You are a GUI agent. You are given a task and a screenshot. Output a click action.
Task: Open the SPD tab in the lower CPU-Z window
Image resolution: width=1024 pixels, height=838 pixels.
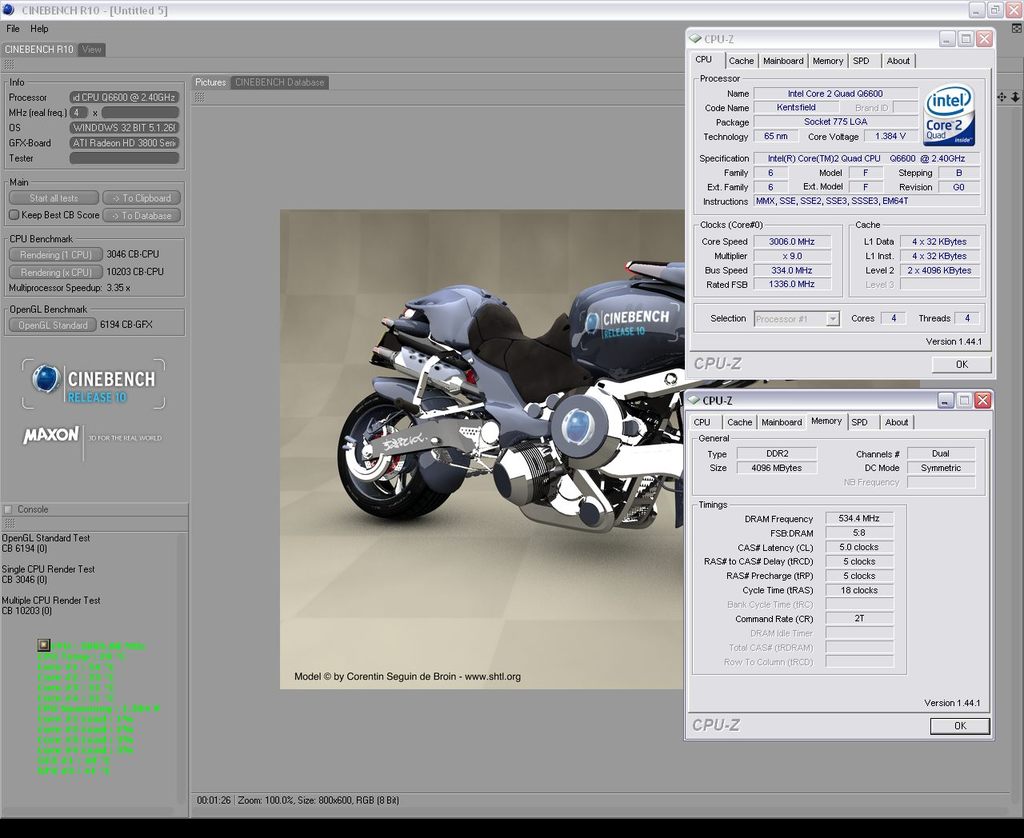click(x=859, y=423)
